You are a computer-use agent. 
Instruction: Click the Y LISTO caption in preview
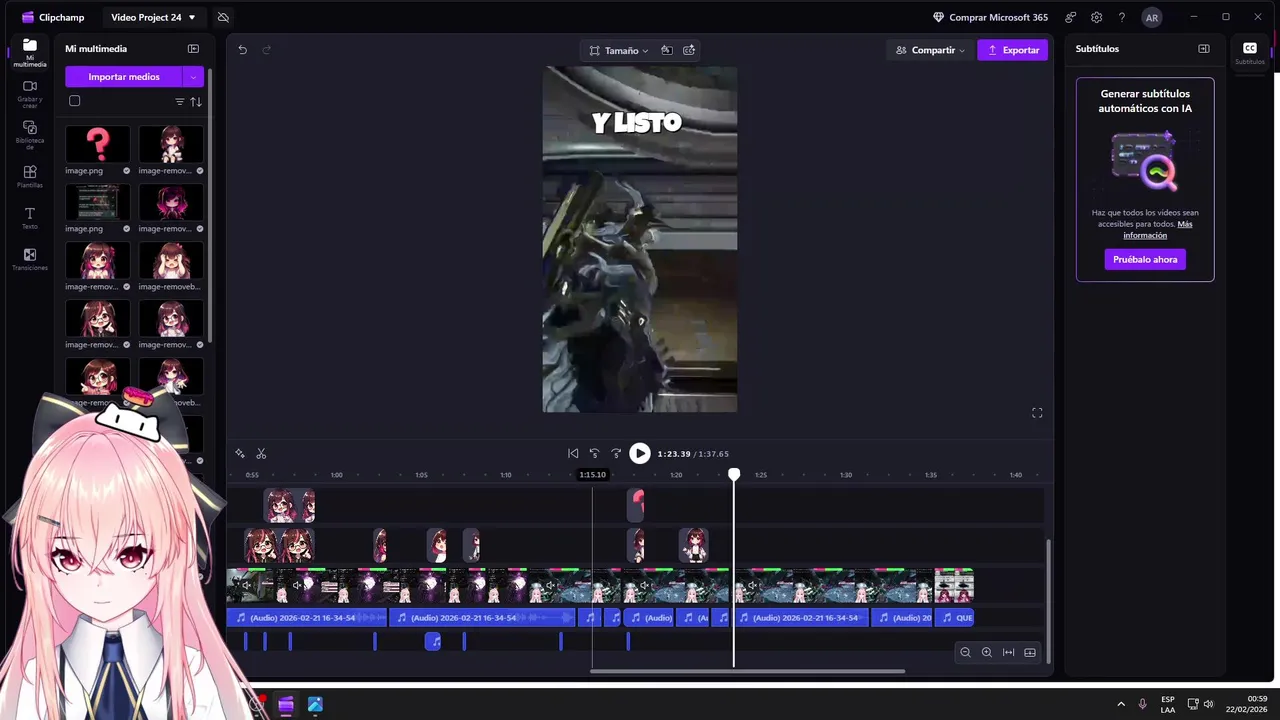click(x=637, y=123)
